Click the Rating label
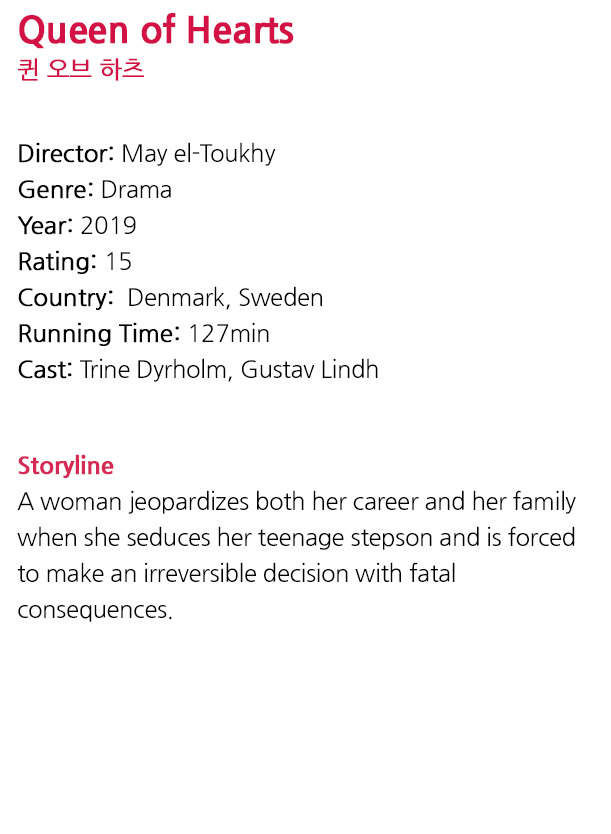The width and height of the screenshot is (611, 834). coord(57,262)
